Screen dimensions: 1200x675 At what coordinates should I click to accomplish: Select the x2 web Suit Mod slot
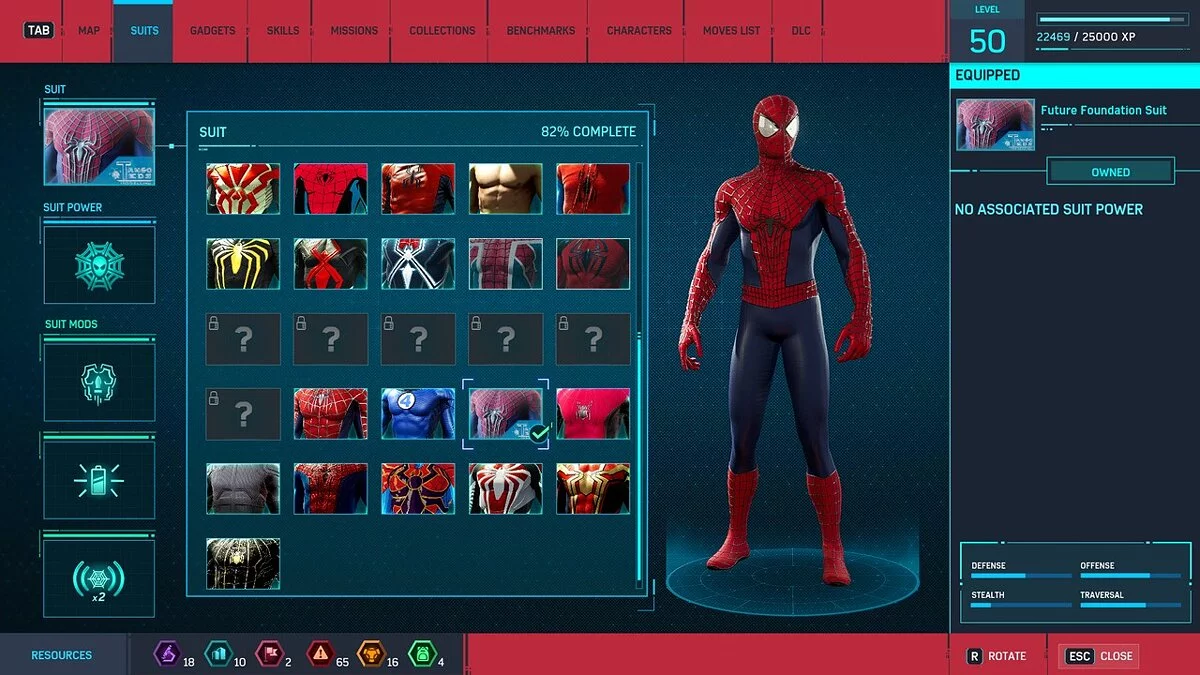pos(99,578)
